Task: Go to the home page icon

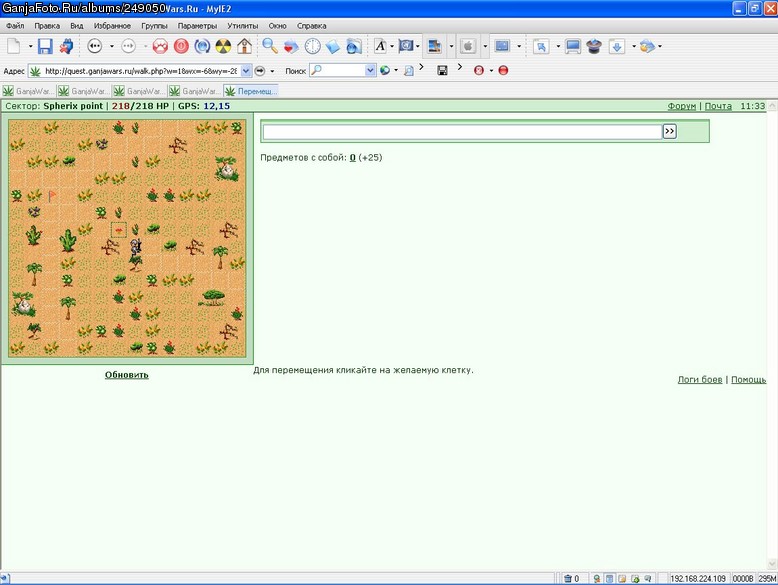Action: pos(244,46)
